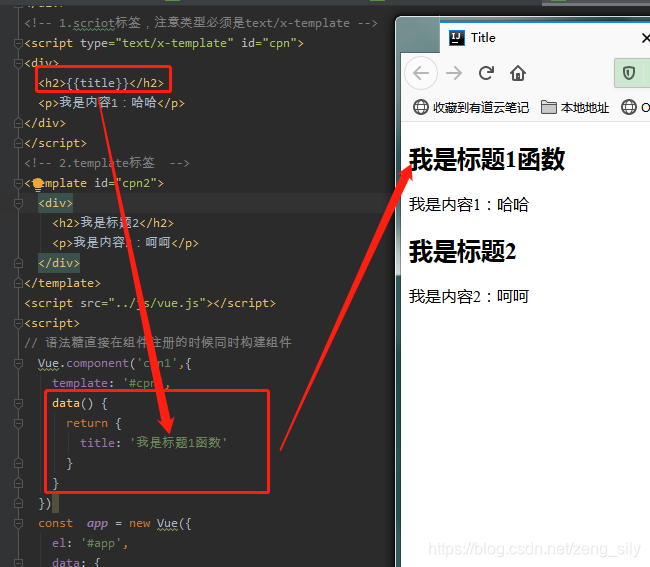Collapse the template id="cpn2" block
The image size is (650, 567).
18,183
